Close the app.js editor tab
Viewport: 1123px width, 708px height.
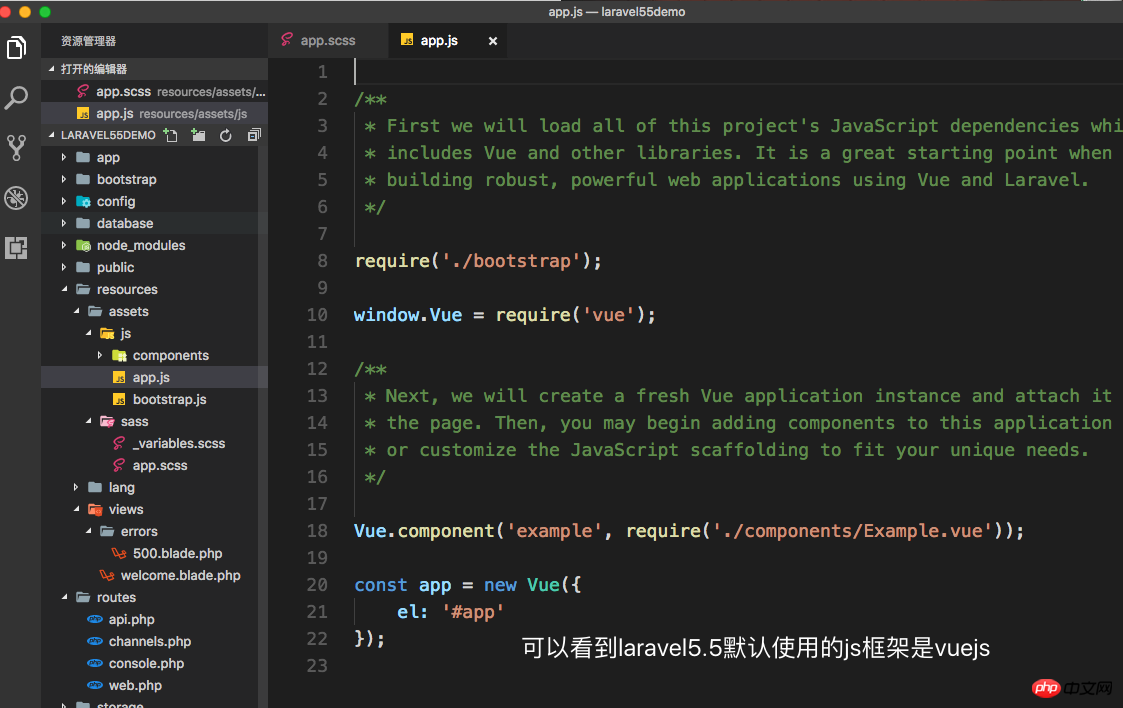[493, 41]
